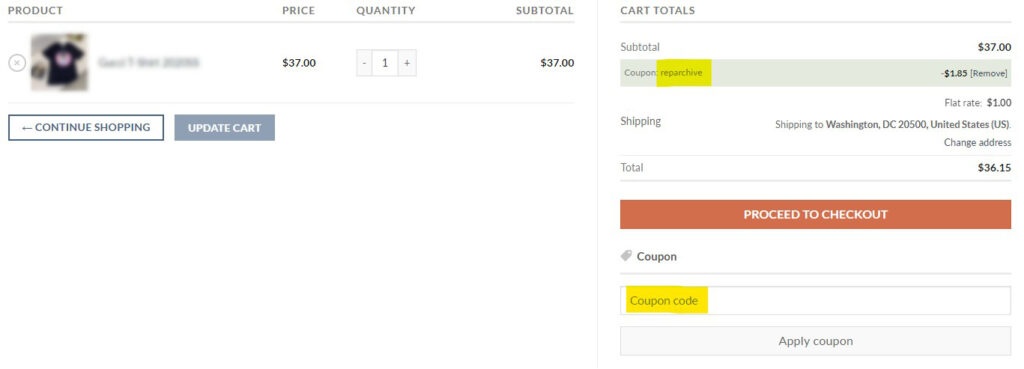
Task: Select the quantity number field
Action: click(385, 63)
